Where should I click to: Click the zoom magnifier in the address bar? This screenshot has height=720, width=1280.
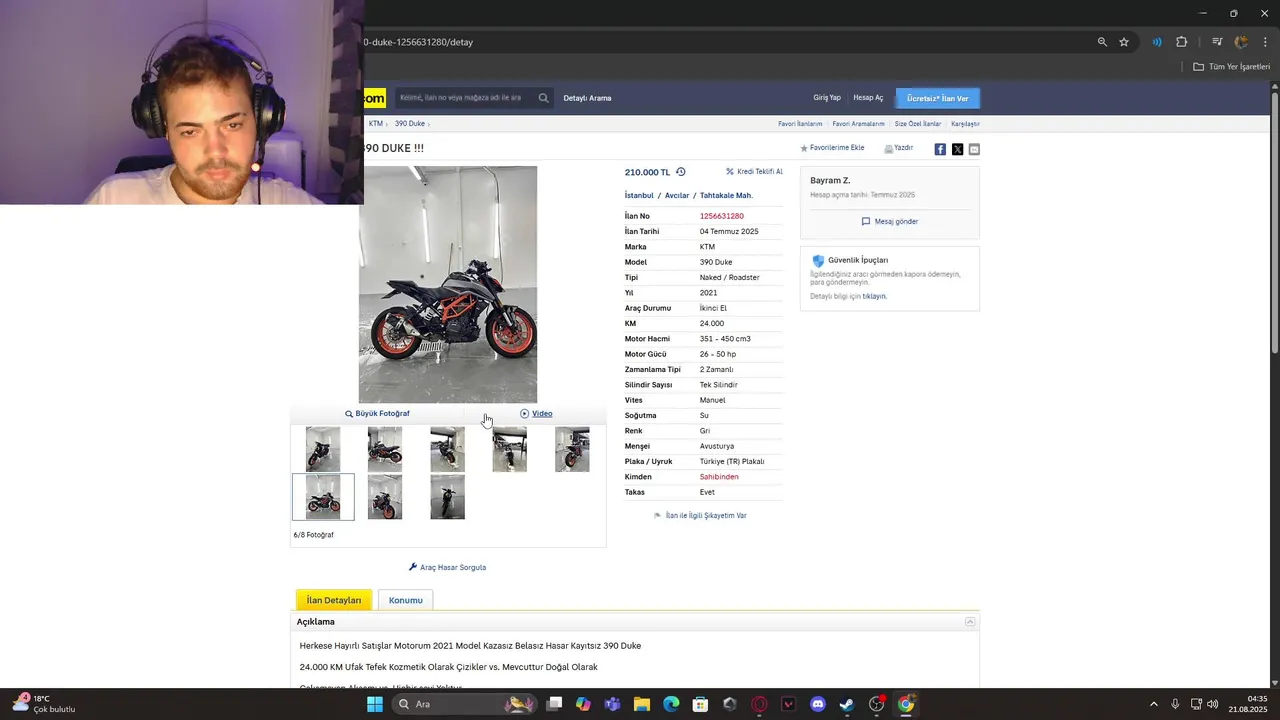1102,42
